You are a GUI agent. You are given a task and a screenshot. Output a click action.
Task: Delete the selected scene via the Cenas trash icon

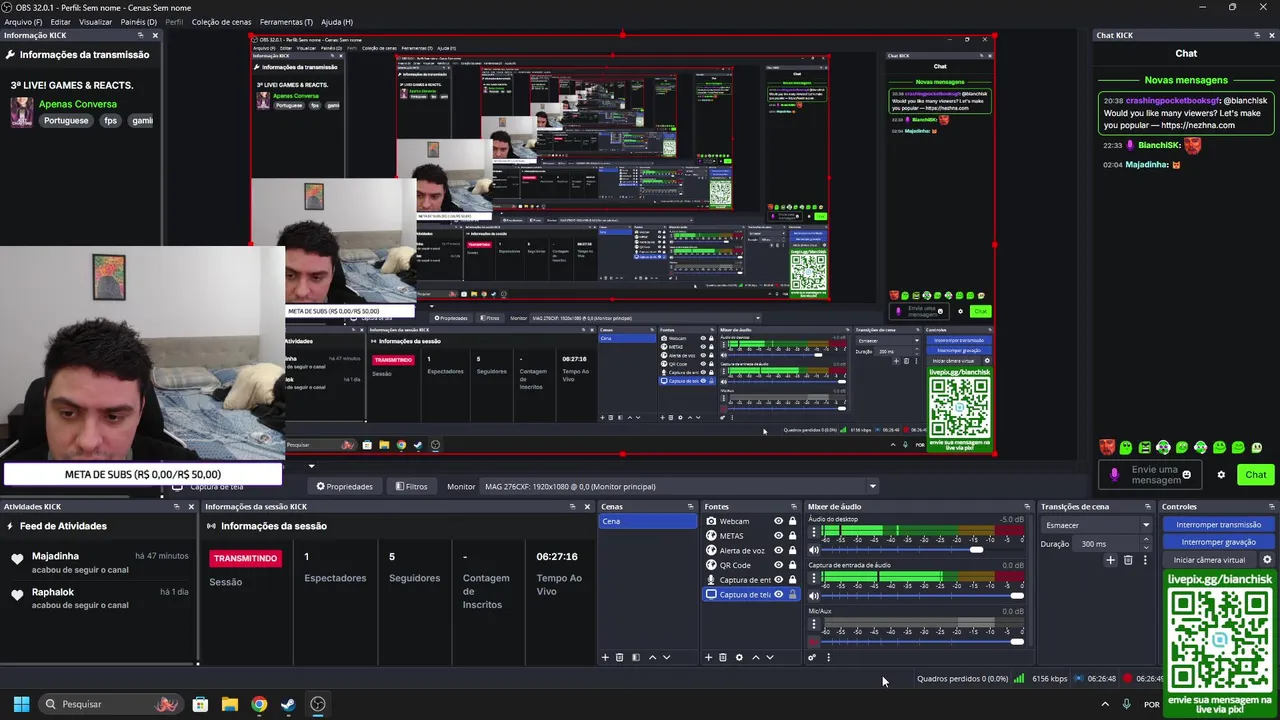point(619,657)
